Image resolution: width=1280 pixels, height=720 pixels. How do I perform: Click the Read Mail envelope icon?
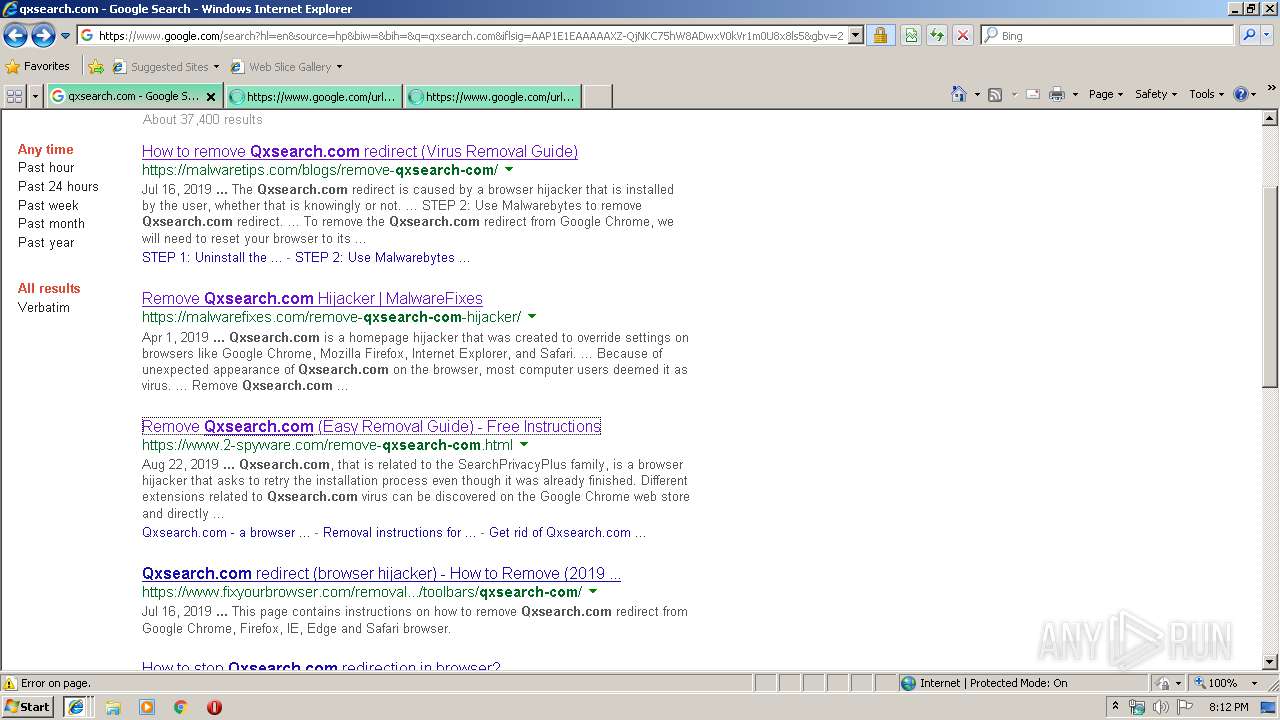(x=1032, y=94)
